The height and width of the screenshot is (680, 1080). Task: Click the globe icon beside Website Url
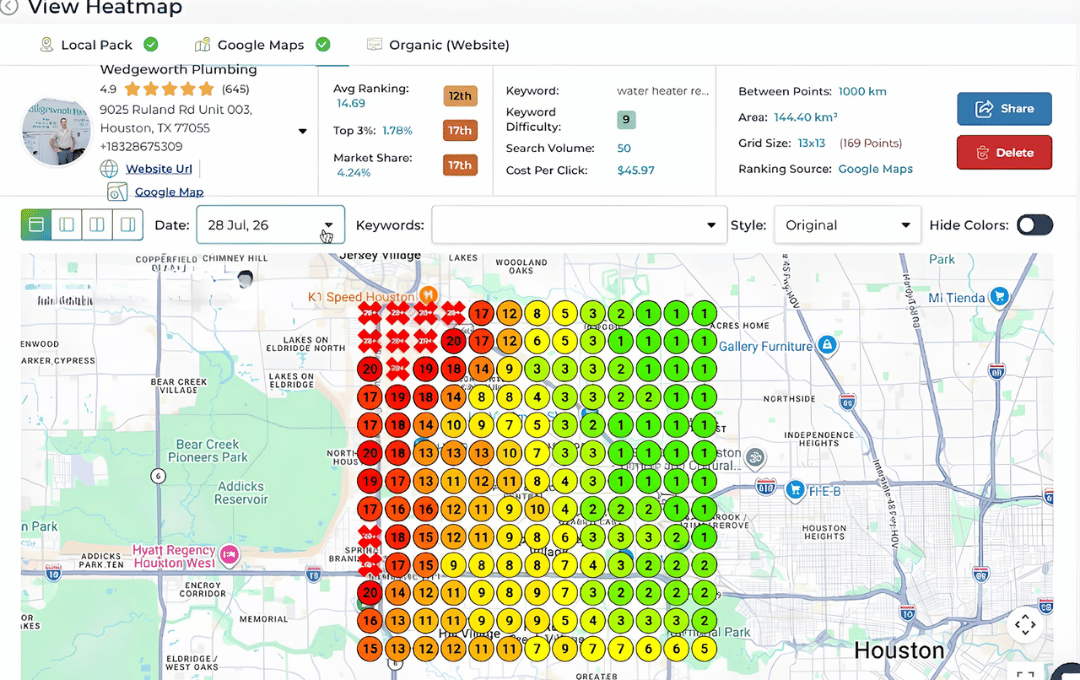coord(109,169)
